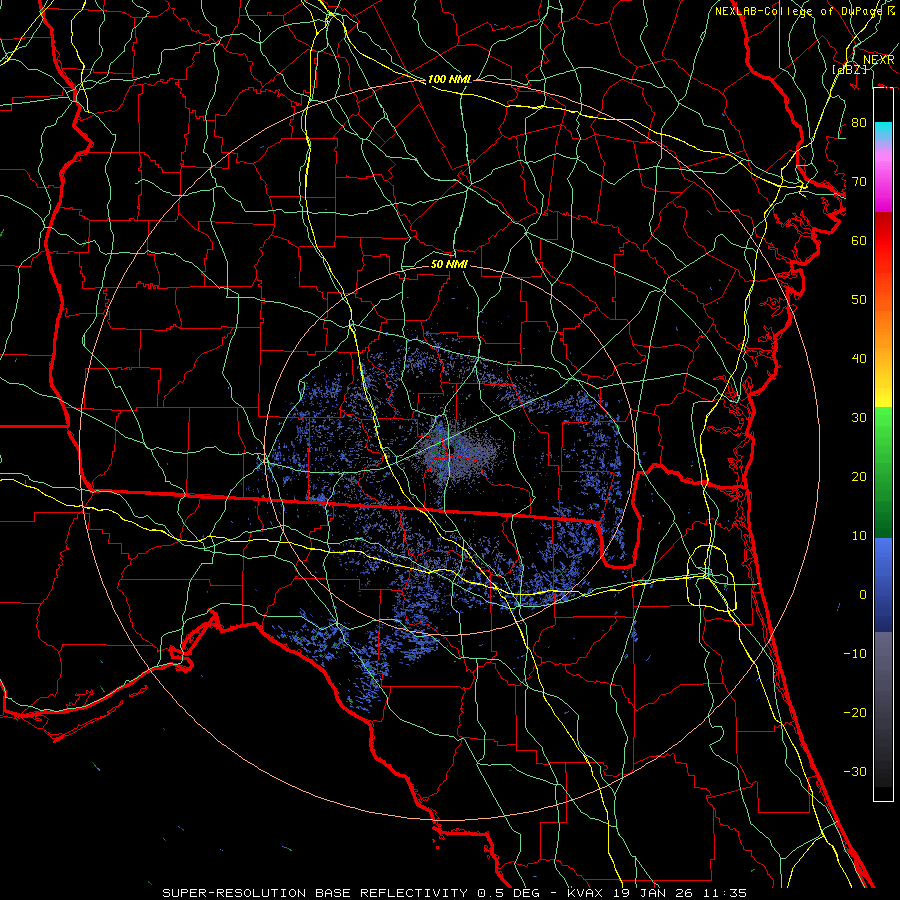Click the blue segment of the reflectivity color bar

coord(883,584)
